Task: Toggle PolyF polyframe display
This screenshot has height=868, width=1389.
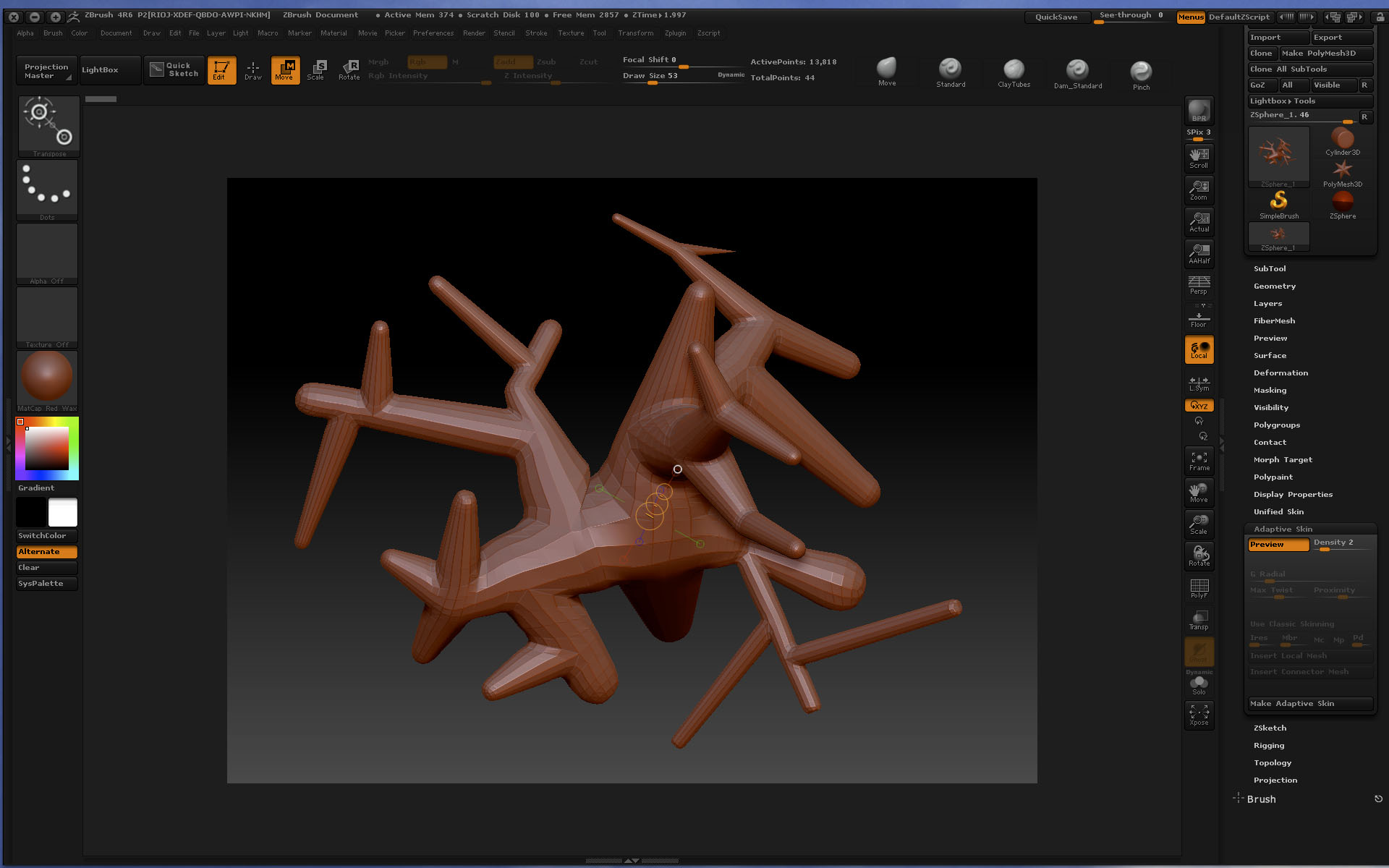Action: (1199, 588)
